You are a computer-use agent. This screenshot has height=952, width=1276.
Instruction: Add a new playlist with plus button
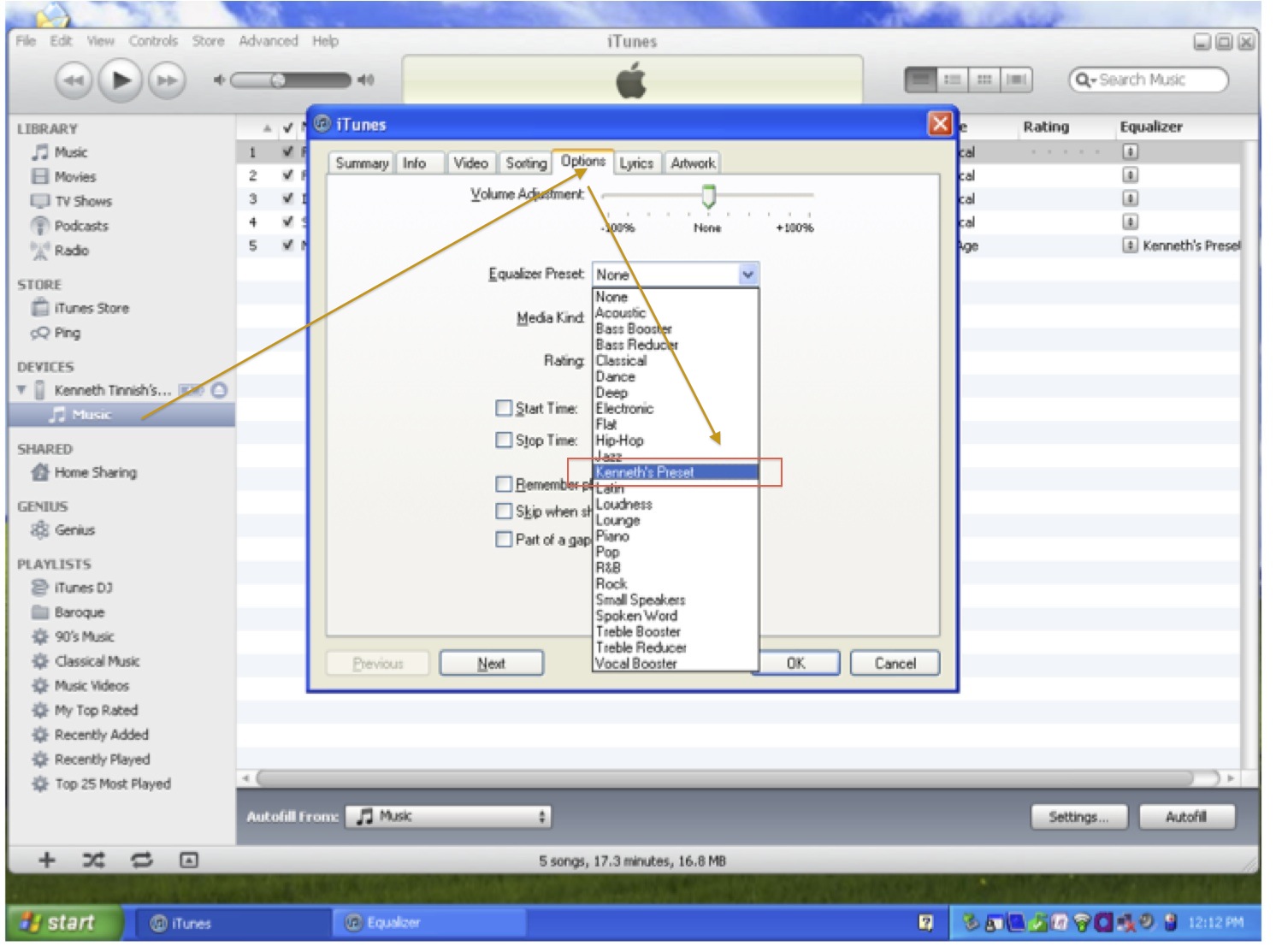(46, 860)
